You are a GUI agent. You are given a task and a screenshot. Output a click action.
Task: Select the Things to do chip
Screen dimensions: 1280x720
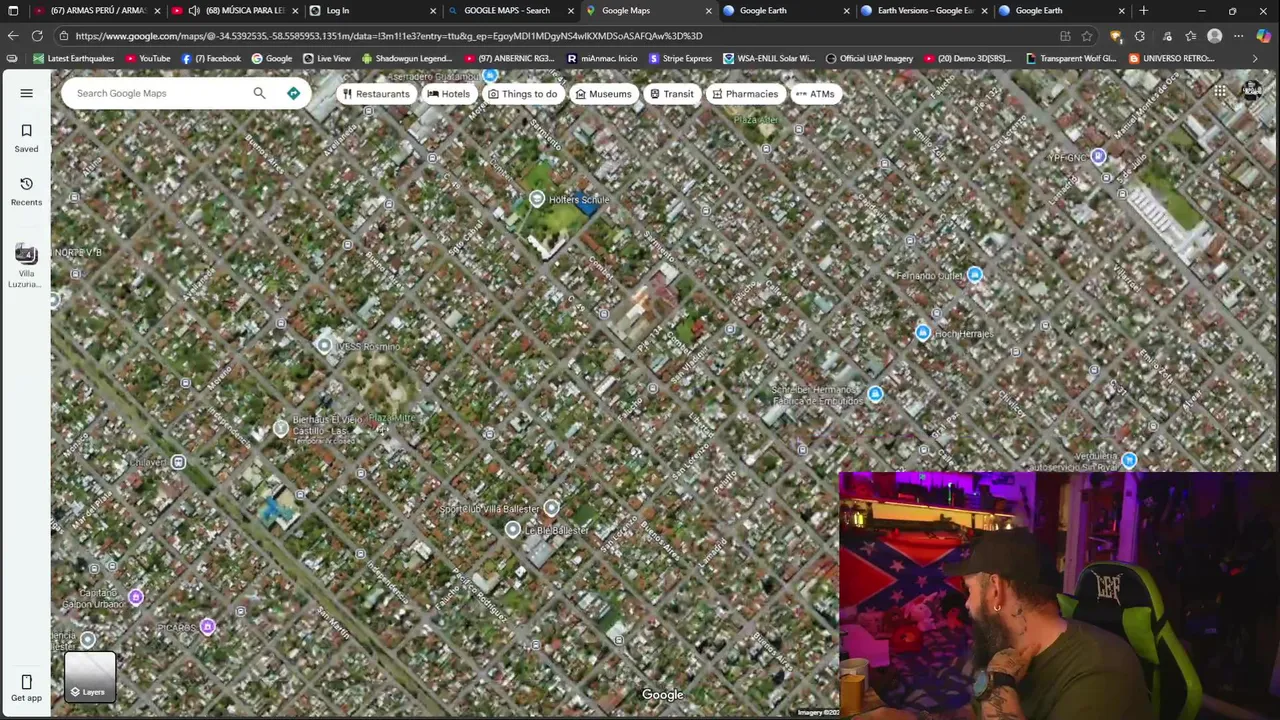[522, 94]
